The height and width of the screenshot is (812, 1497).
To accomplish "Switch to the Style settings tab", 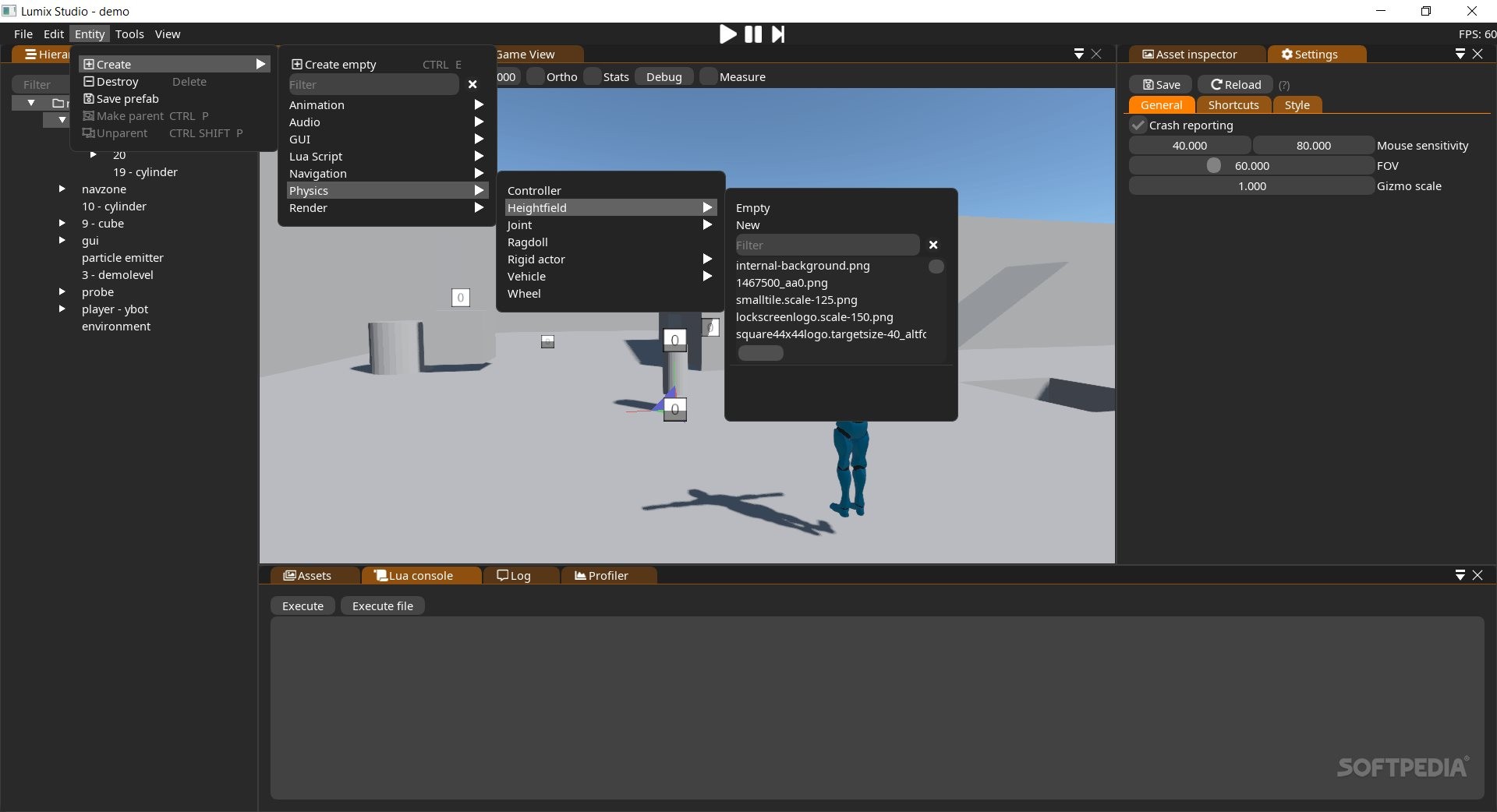I will click(x=1297, y=105).
